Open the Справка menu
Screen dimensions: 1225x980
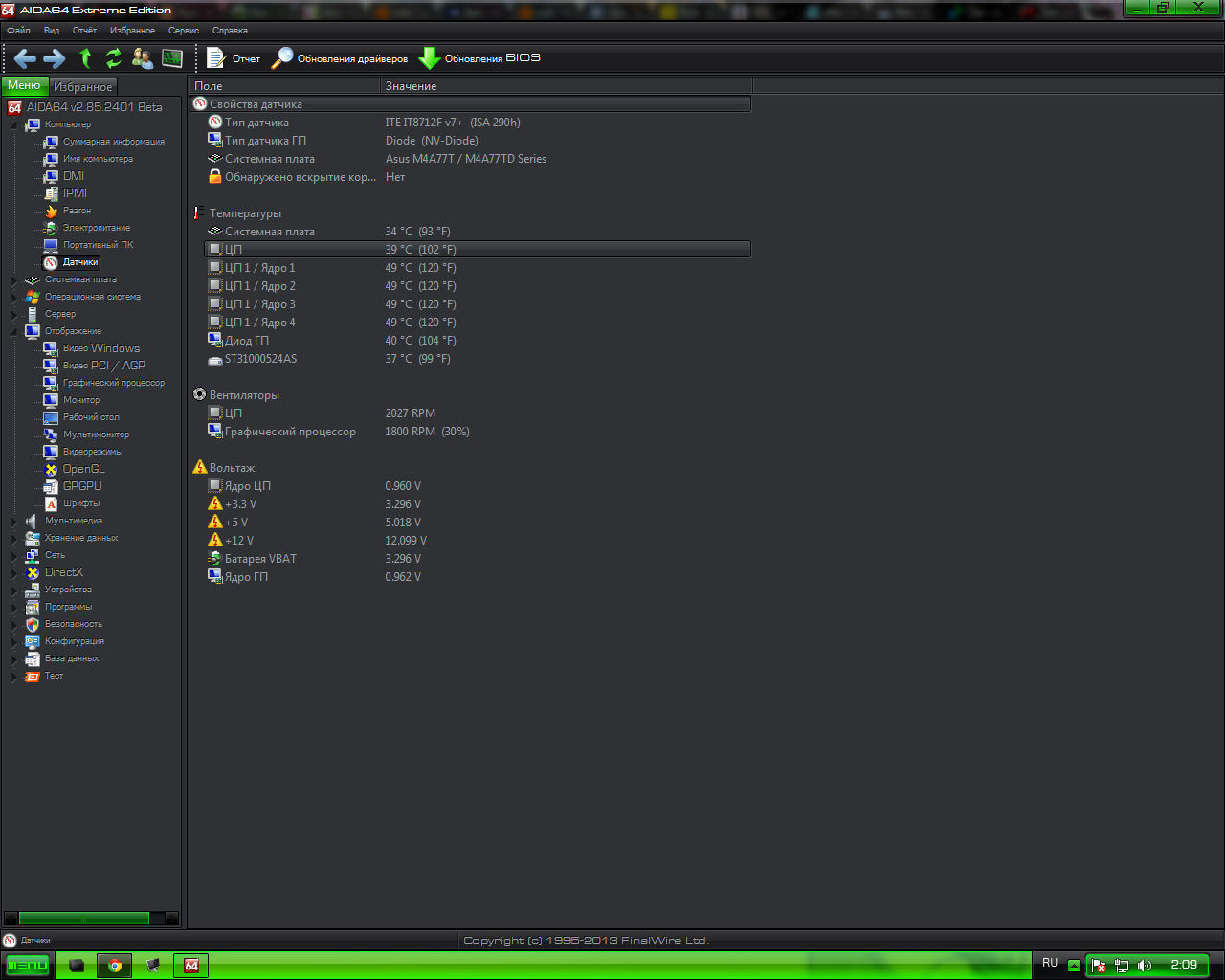(x=230, y=31)
